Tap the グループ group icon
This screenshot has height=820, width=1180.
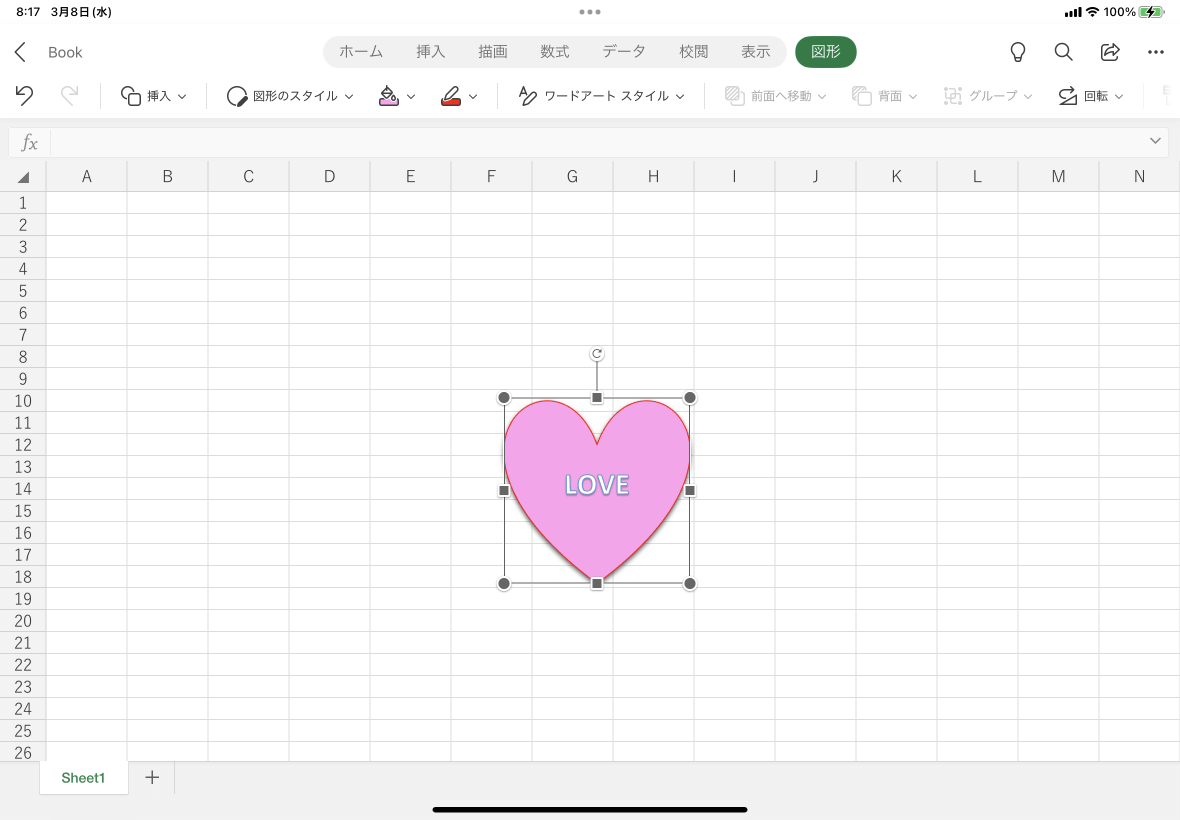(953, 96)
